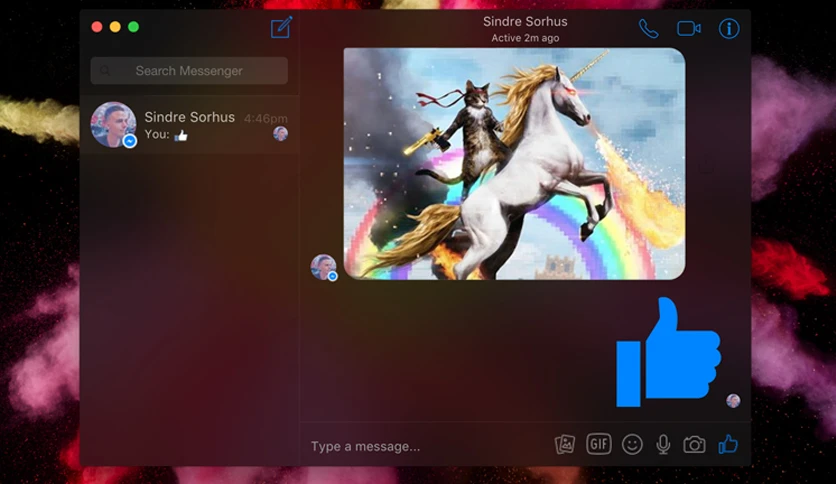This screenshot has height=484, width=836.
Task: Close the Messenger window
Action: click(97, 27)
